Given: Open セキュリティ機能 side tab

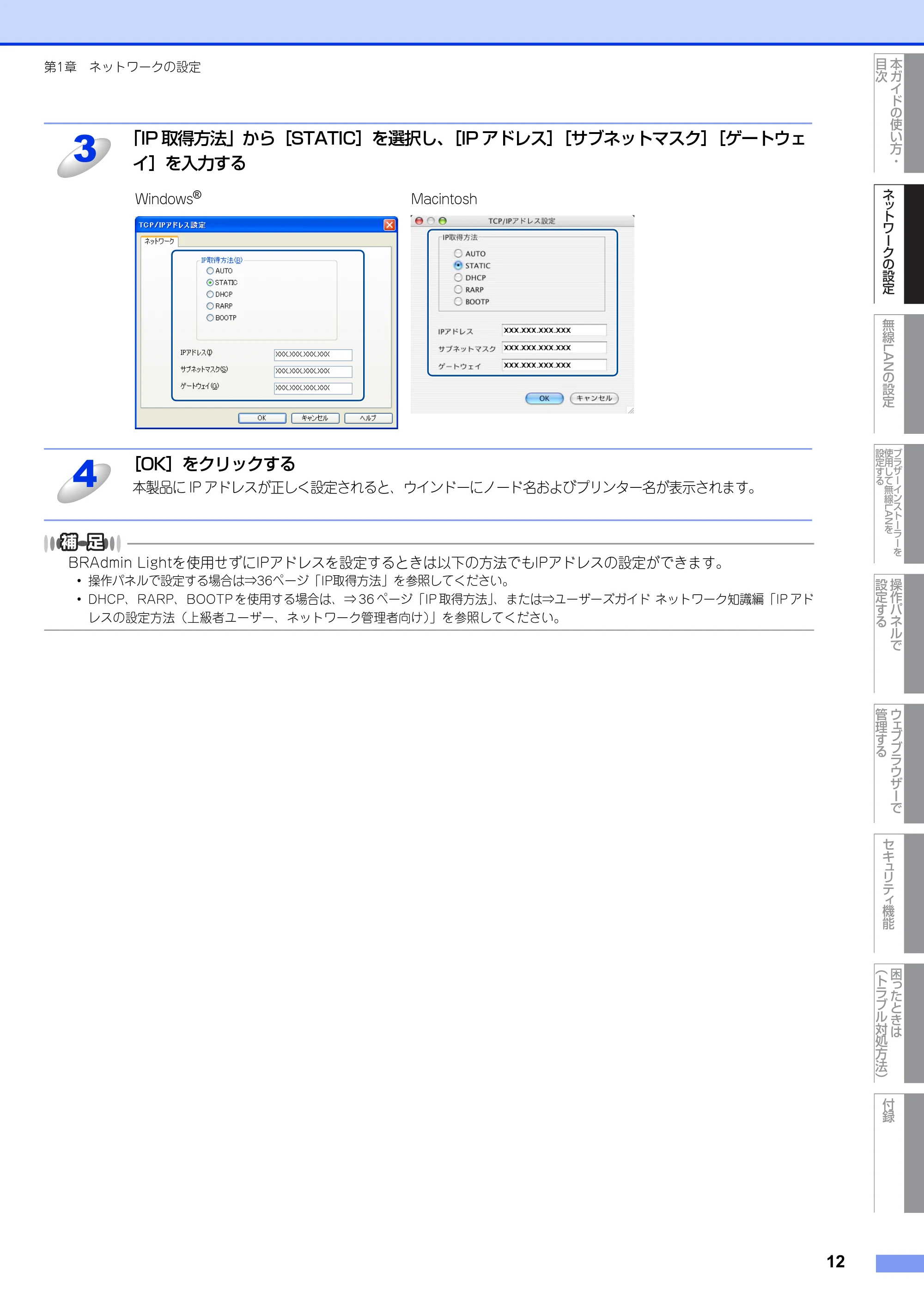Looking at the screenshot, I should coord(899,893).
